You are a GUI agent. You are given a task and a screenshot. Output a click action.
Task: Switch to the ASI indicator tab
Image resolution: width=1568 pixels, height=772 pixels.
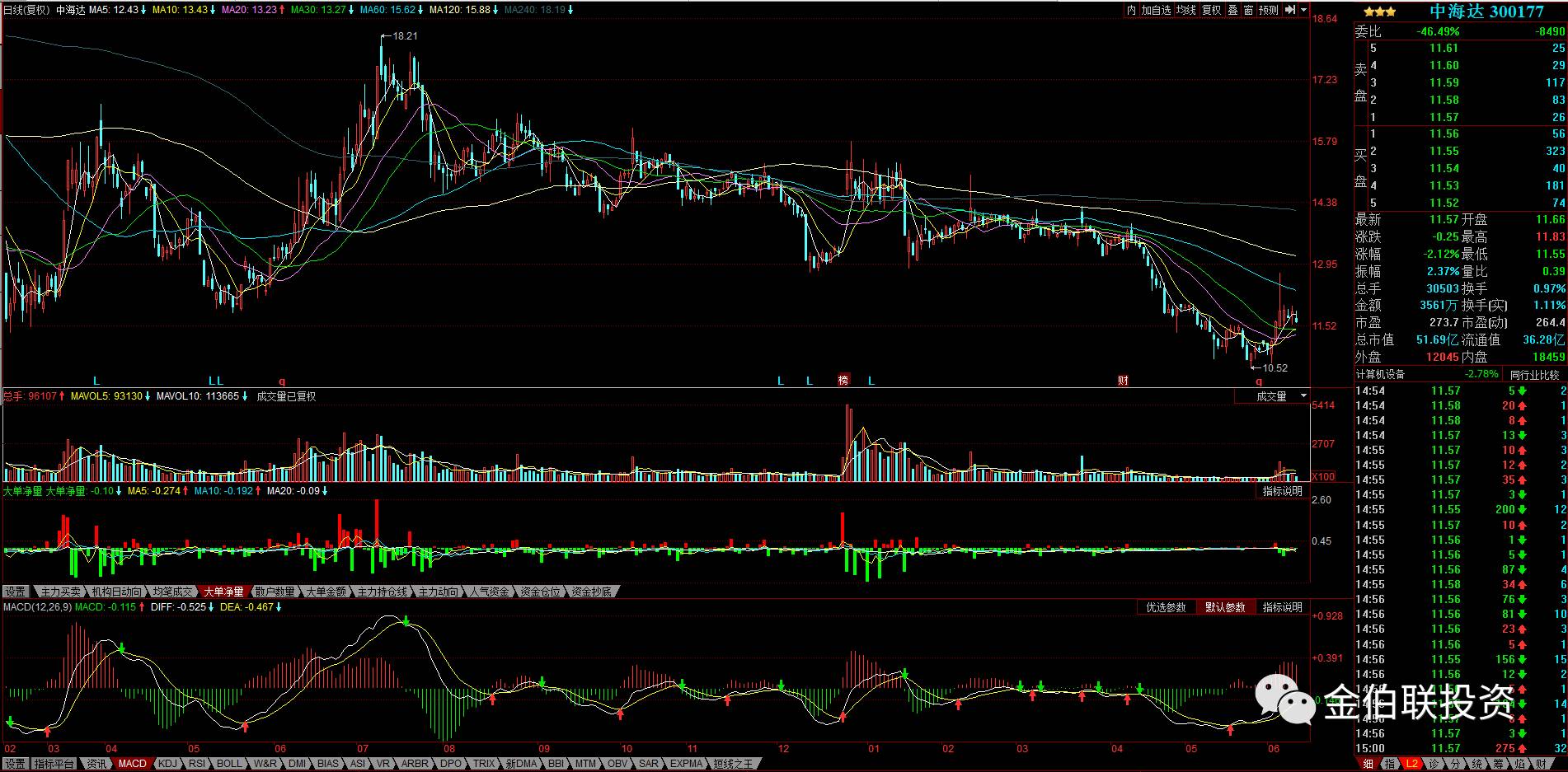tap(358, 764)
